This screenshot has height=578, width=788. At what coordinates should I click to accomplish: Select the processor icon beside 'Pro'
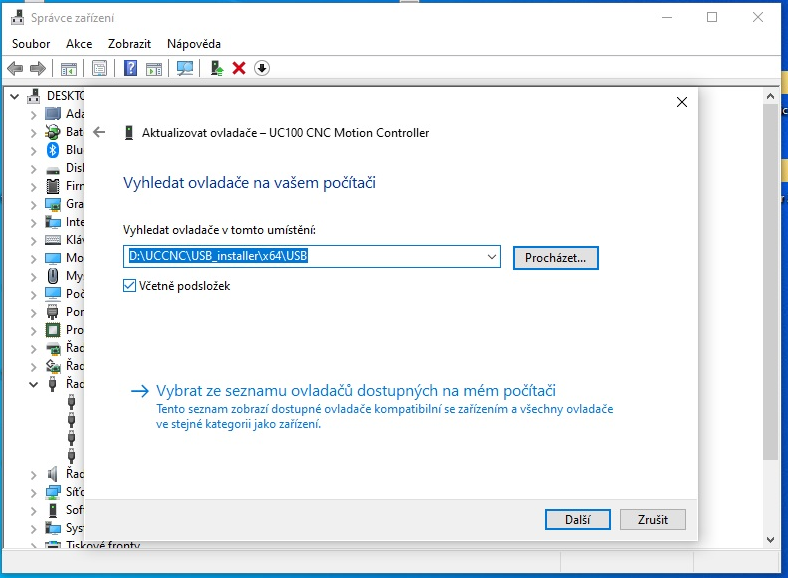click(53, 330)
